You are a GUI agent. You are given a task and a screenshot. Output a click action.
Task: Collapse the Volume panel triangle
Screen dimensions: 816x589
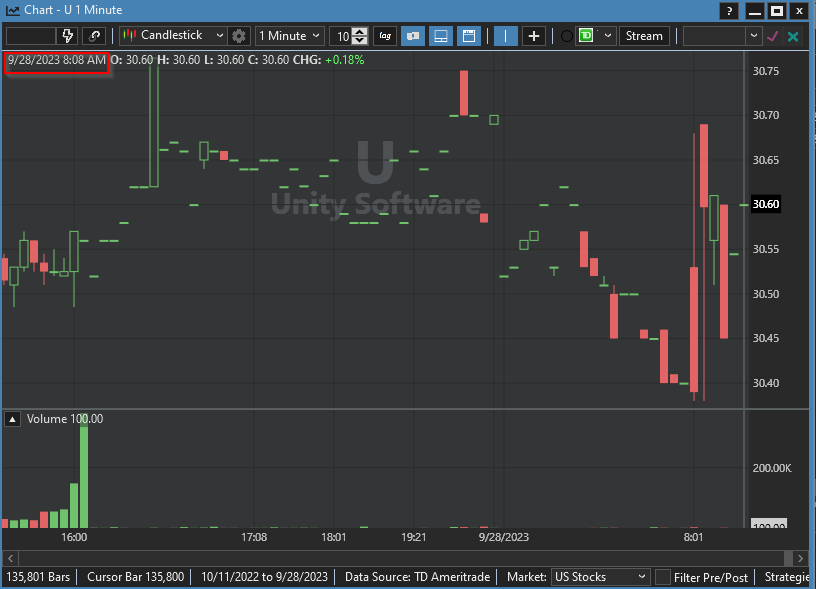pyautogui.click(x=13, y=419)
